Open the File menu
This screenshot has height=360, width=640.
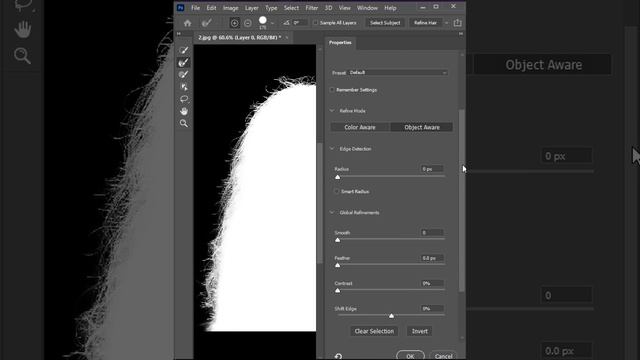(196, 8)
